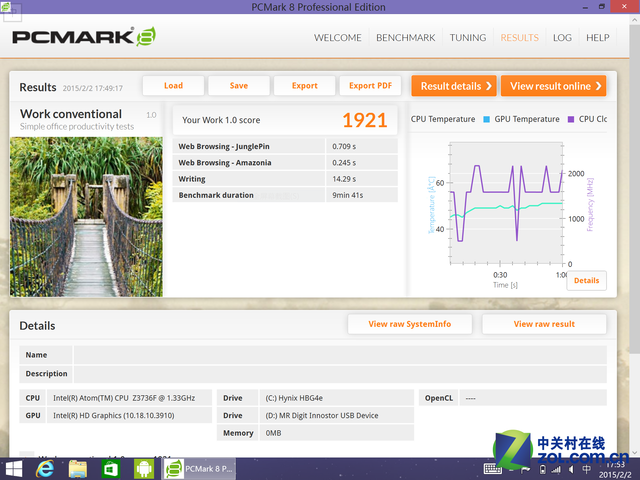Viewport: 640px width, 480px height.
Task: Click the Chinese input method indicator
Action: tap(587, 469)
